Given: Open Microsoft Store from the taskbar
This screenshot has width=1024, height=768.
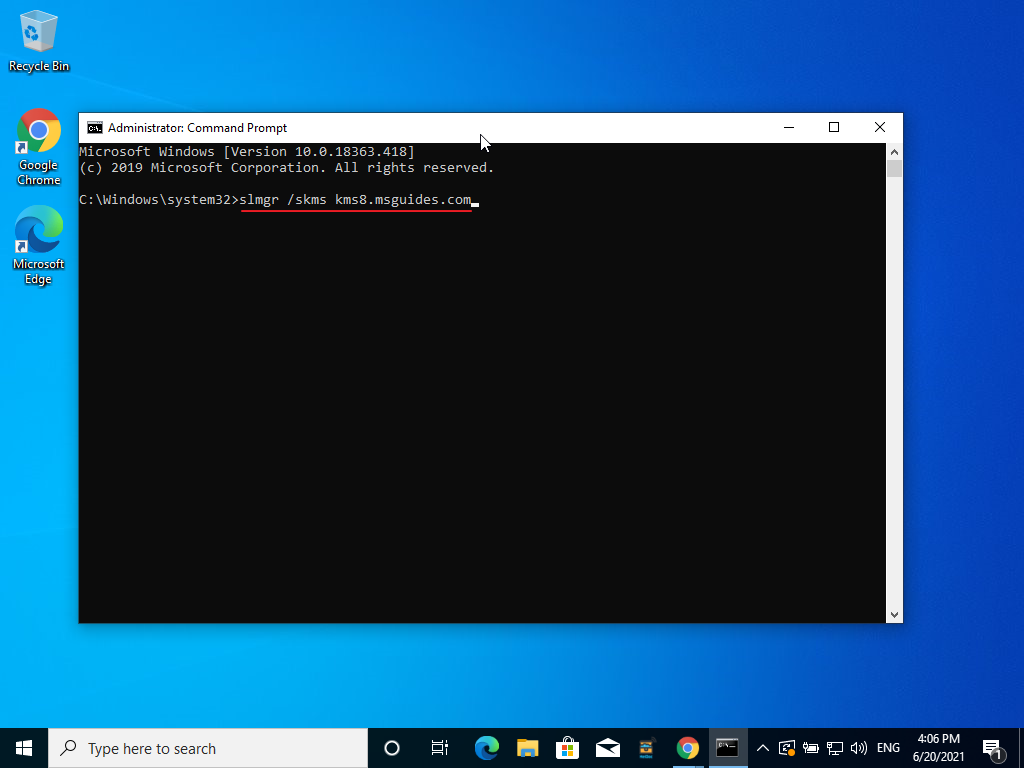Looking at the screenshot, I should 568,748.
